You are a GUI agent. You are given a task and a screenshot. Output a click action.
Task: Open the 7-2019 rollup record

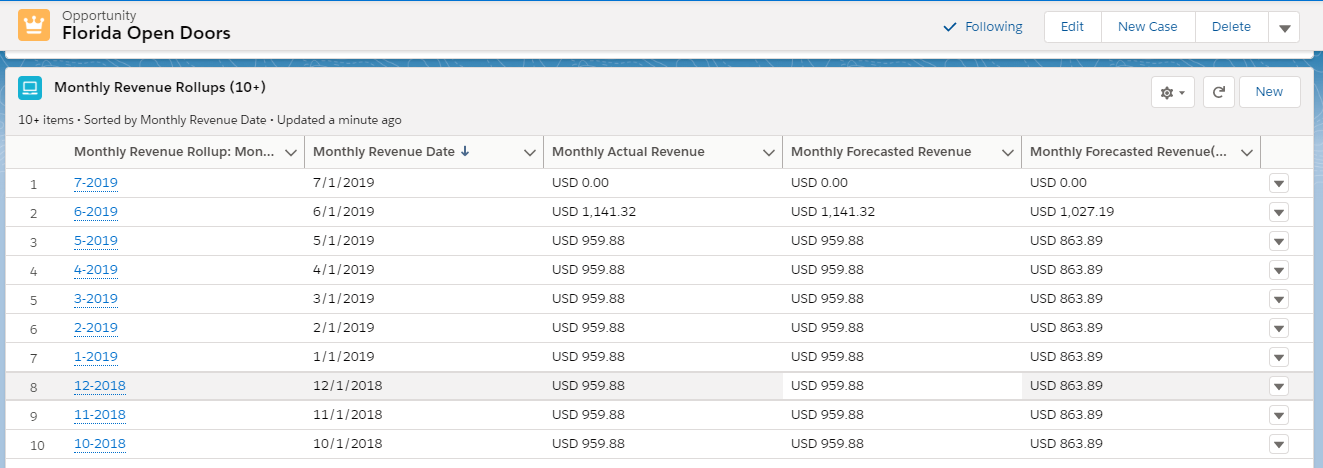pos(96,183)
